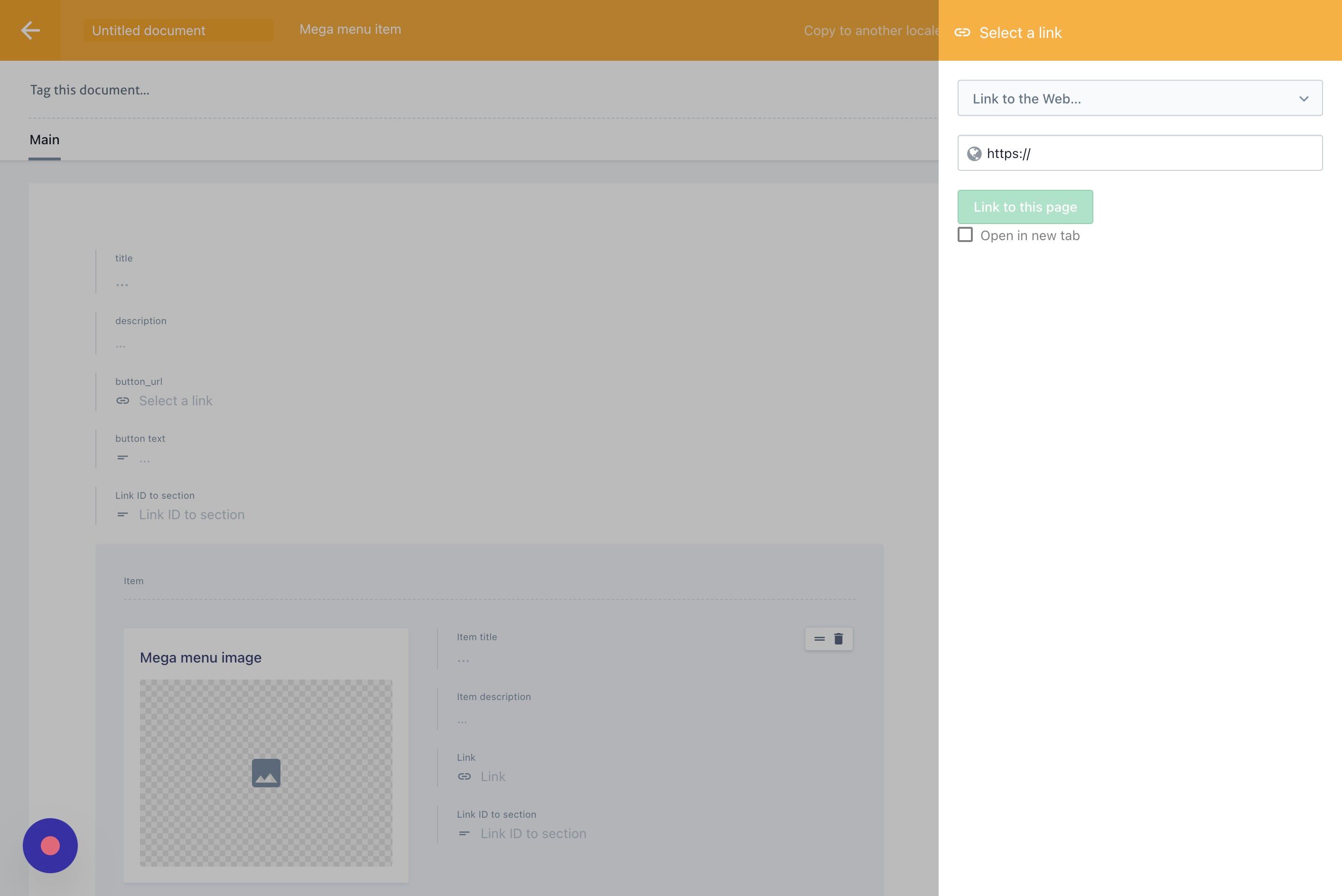
Task: Click the Untitled document title field
Action: coord(177,30)
